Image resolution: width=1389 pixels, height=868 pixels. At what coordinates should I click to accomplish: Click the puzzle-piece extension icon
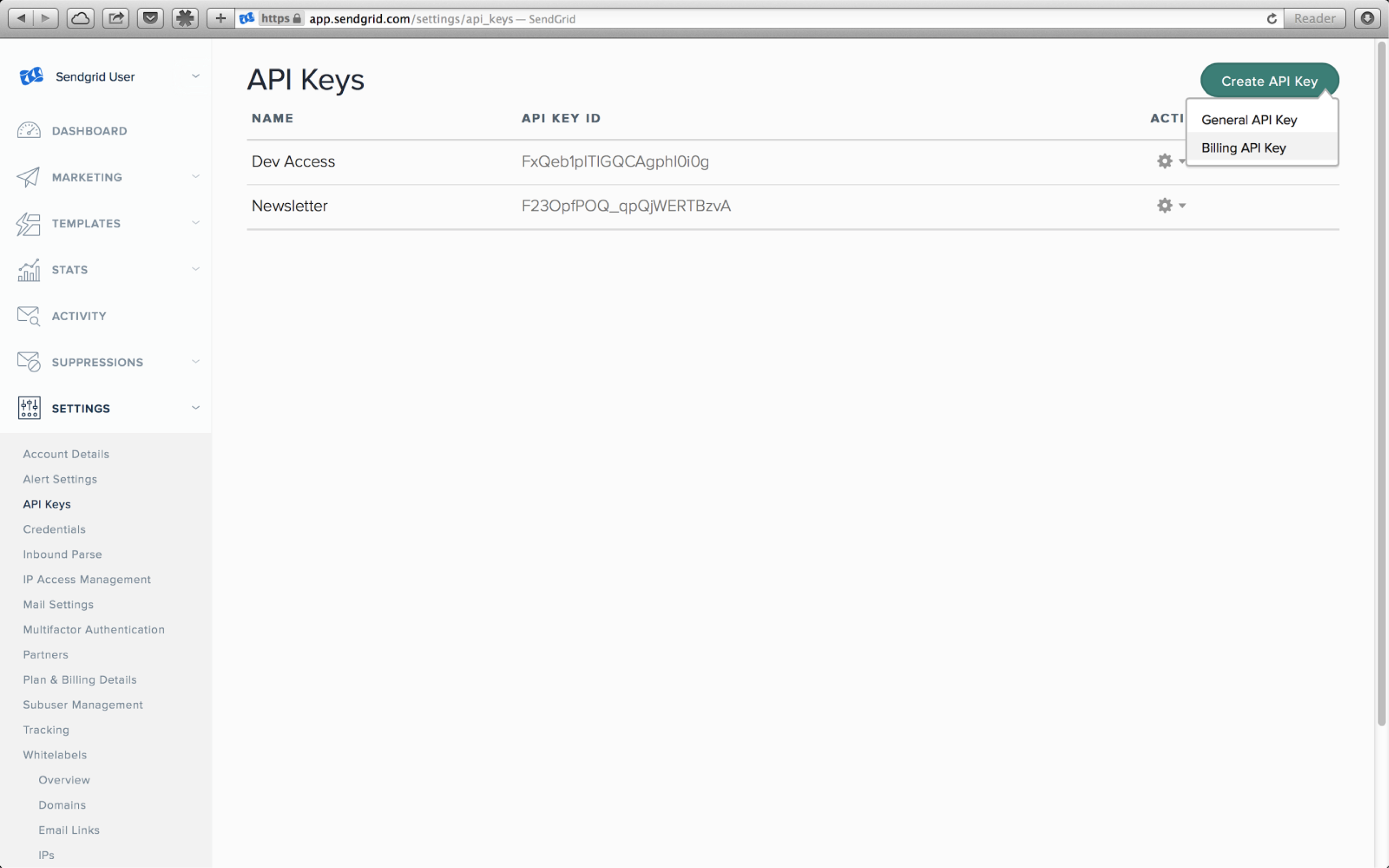point(185,18)
